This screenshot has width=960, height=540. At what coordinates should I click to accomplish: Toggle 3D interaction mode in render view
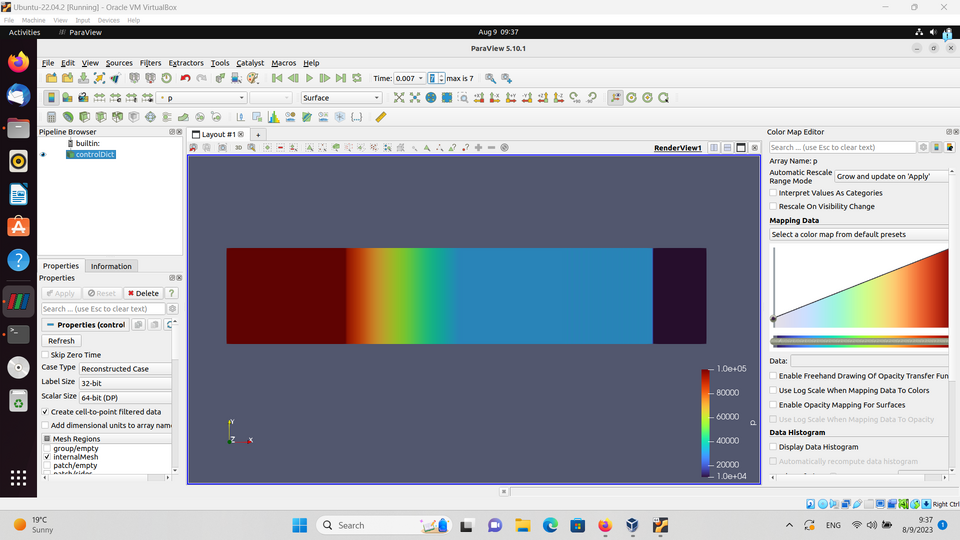[238, 148]
